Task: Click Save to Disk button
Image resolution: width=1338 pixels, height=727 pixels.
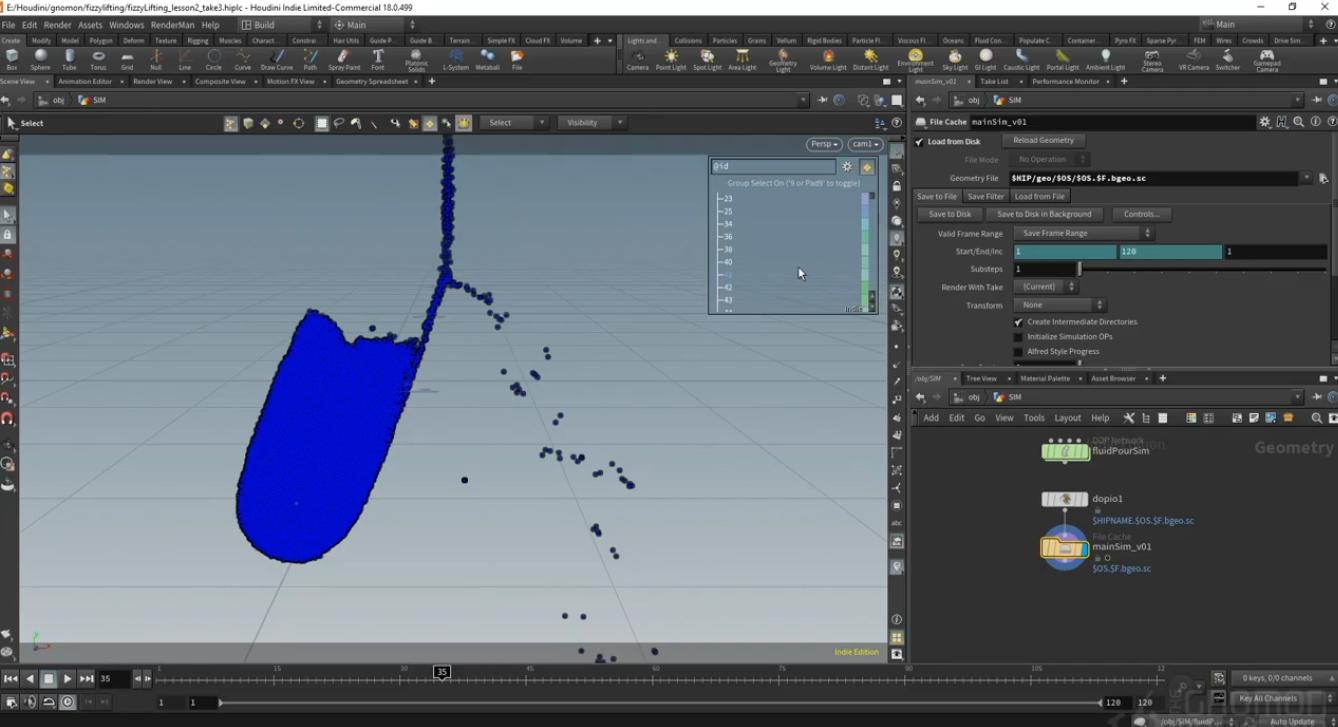Action: [x=950, y=214]
